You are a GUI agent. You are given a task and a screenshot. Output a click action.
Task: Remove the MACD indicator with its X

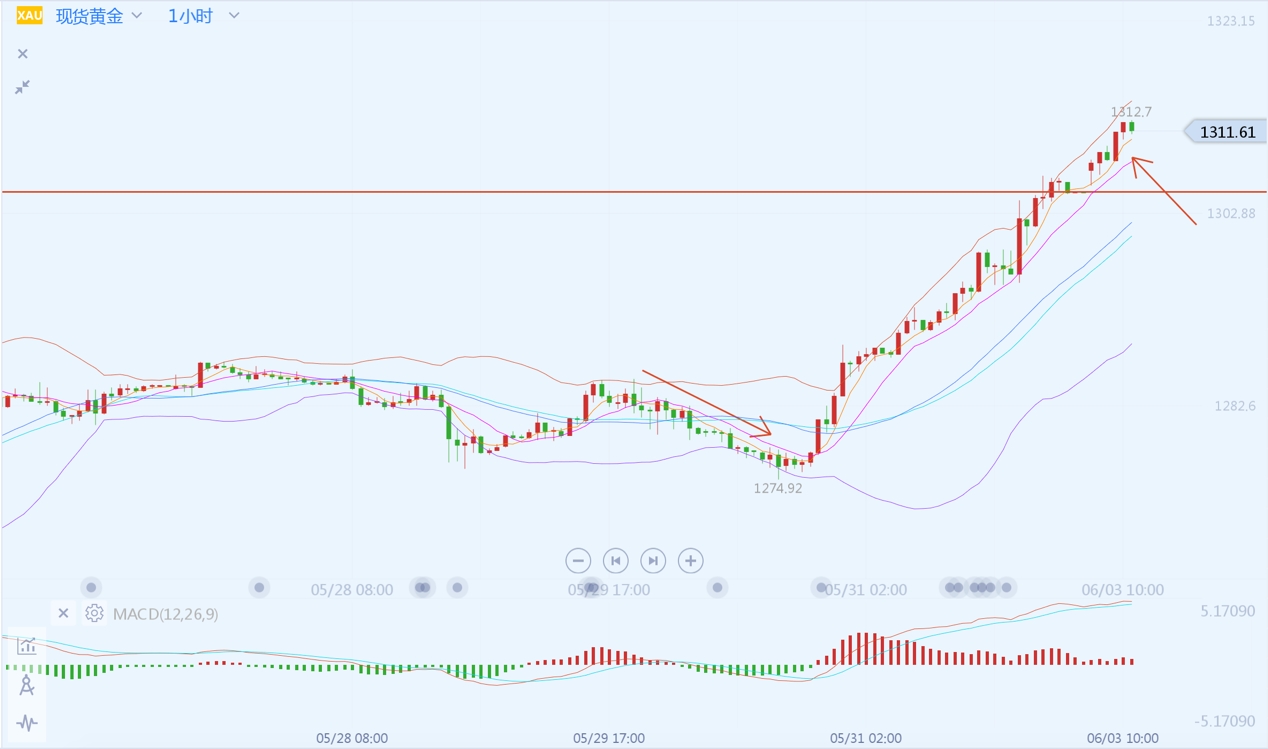click(x=63, y=613)
